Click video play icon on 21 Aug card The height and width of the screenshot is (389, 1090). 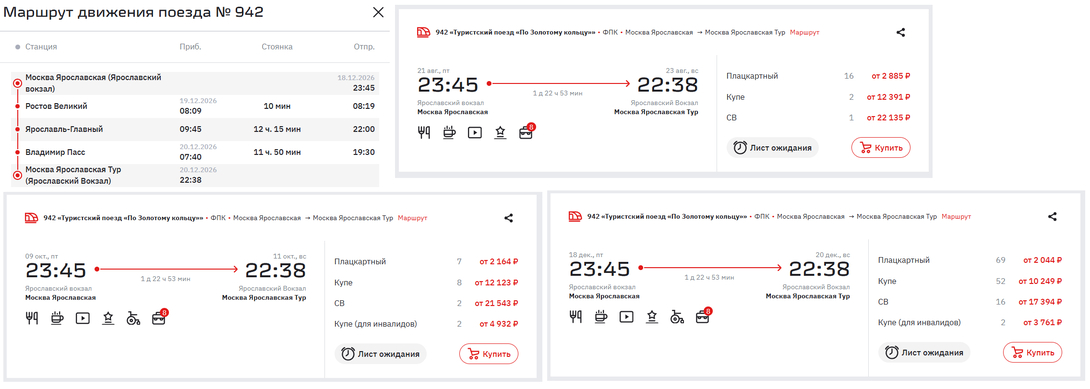pyautogui.click(x=475, y=132)
